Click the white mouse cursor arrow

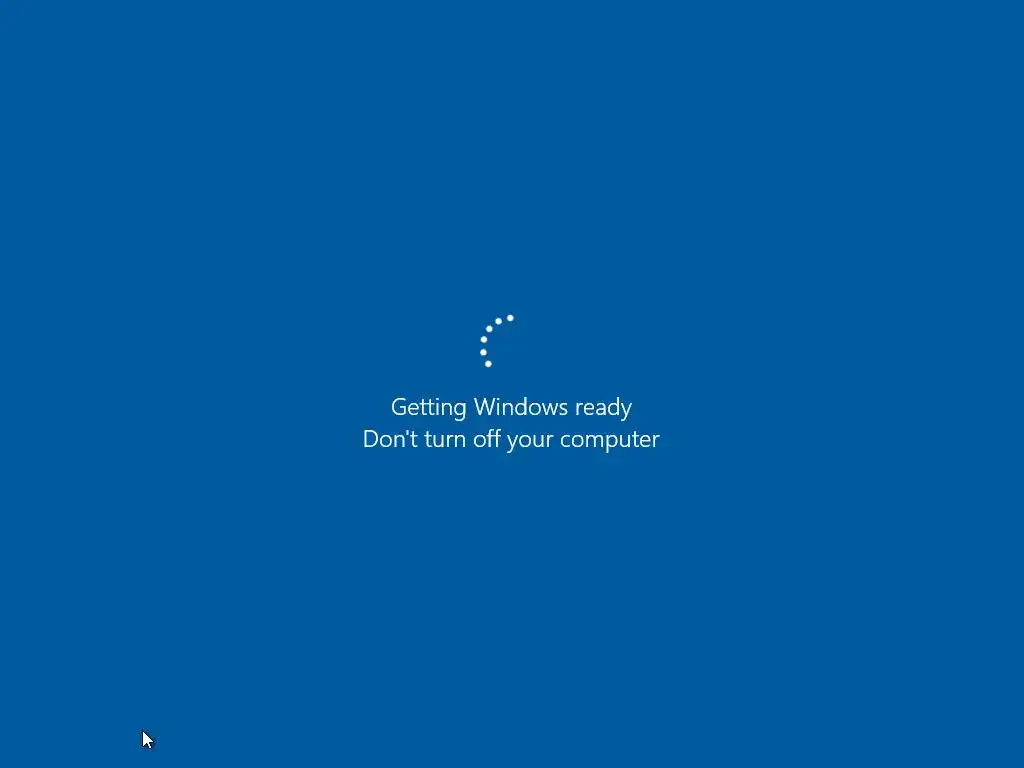(148, 739)
